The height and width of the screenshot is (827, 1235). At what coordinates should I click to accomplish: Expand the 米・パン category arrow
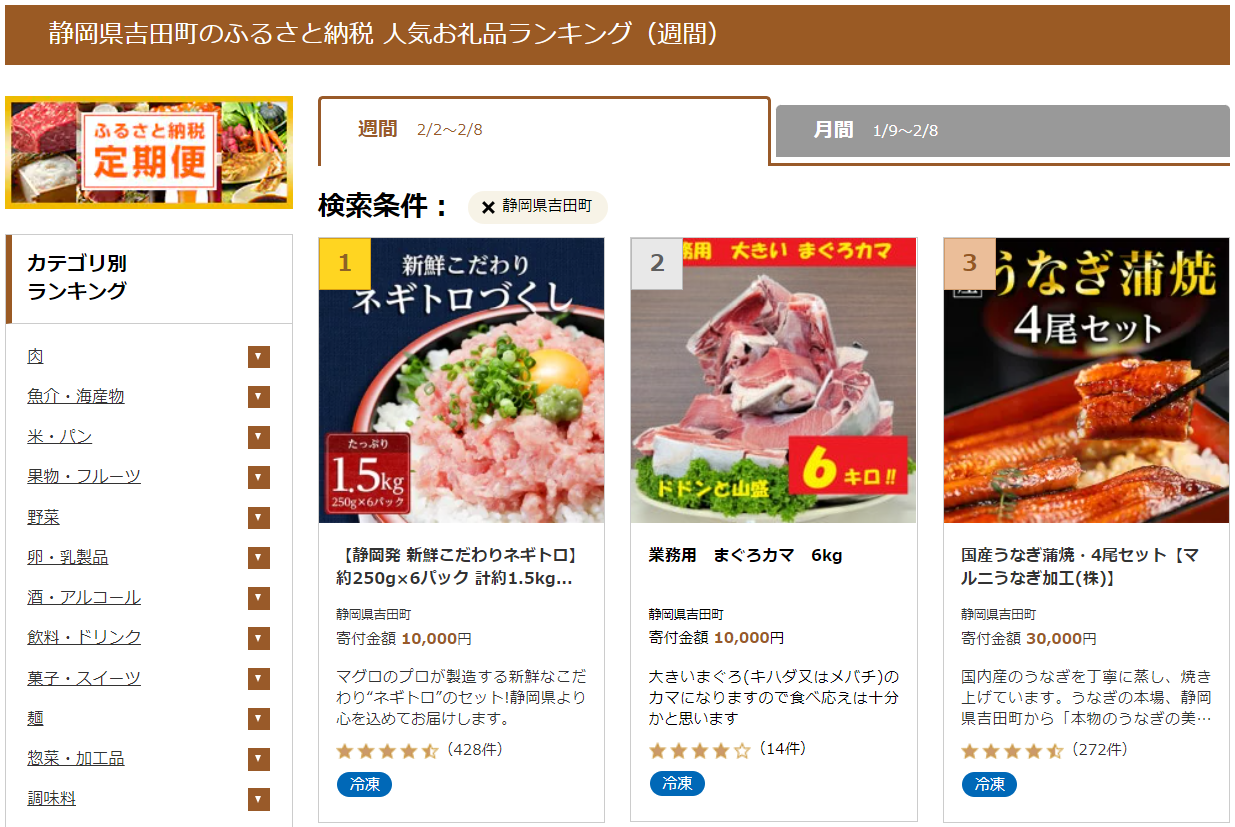(x=259, y=437)
